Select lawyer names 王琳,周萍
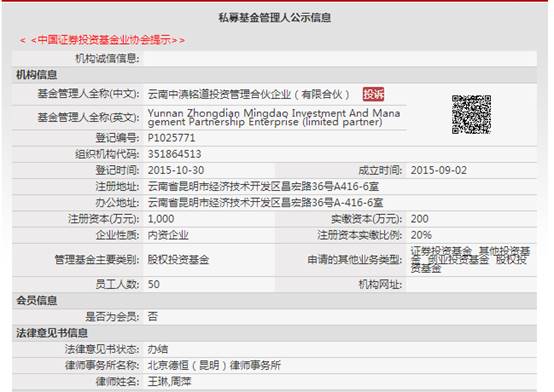The image size is (554, 392). coord(169,381)
